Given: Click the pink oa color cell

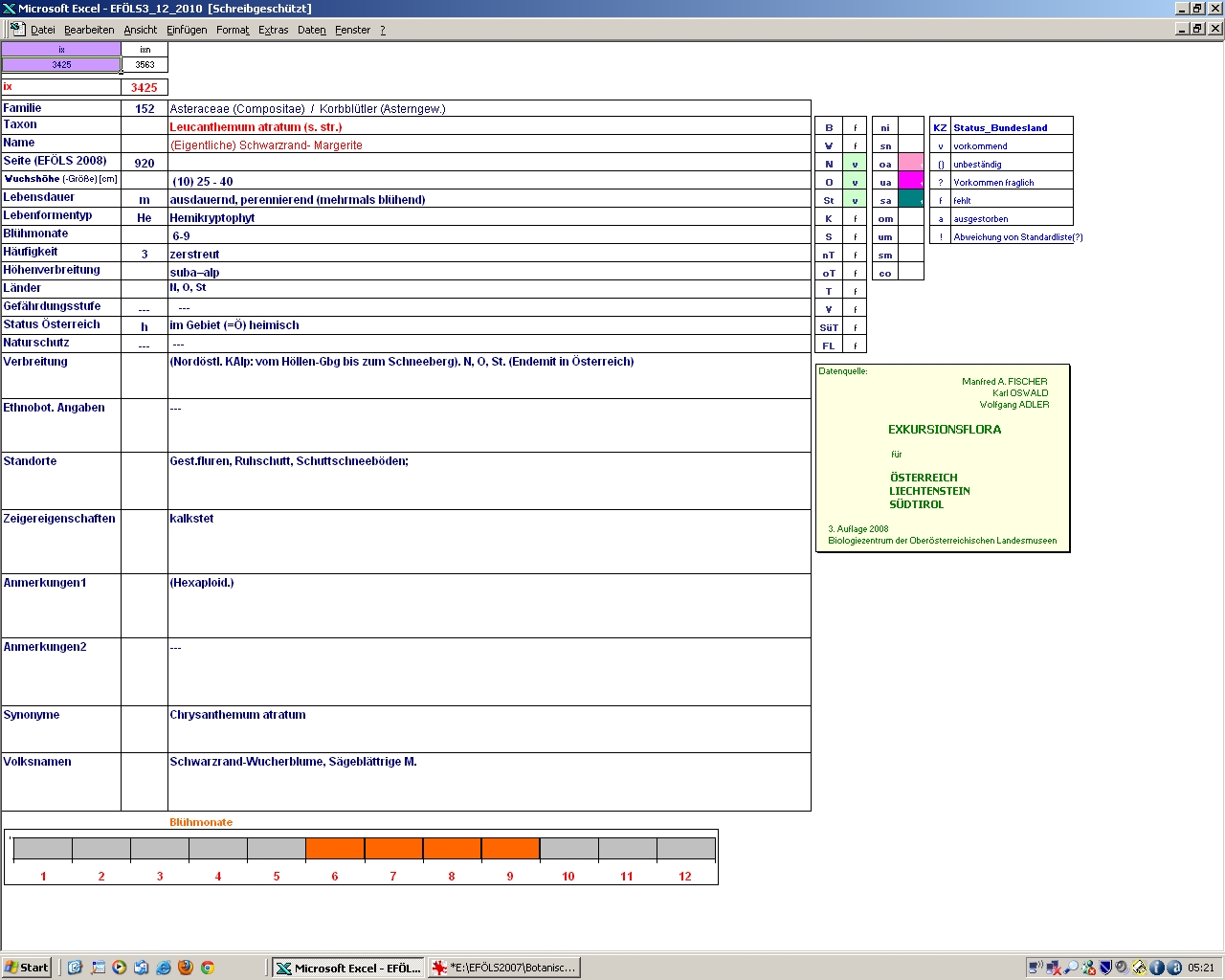Looking at the screenshot, I should point(911,163).
